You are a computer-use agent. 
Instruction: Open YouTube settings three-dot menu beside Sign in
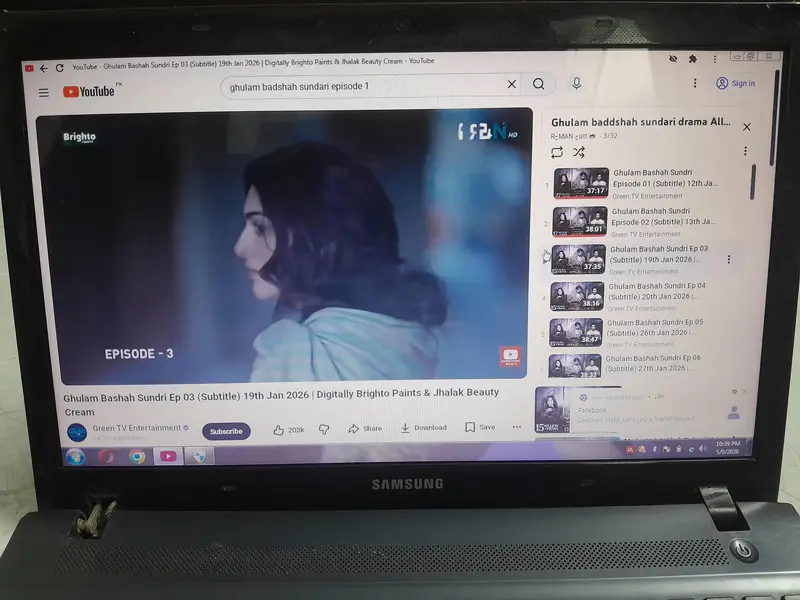click(x=695, y=83)
